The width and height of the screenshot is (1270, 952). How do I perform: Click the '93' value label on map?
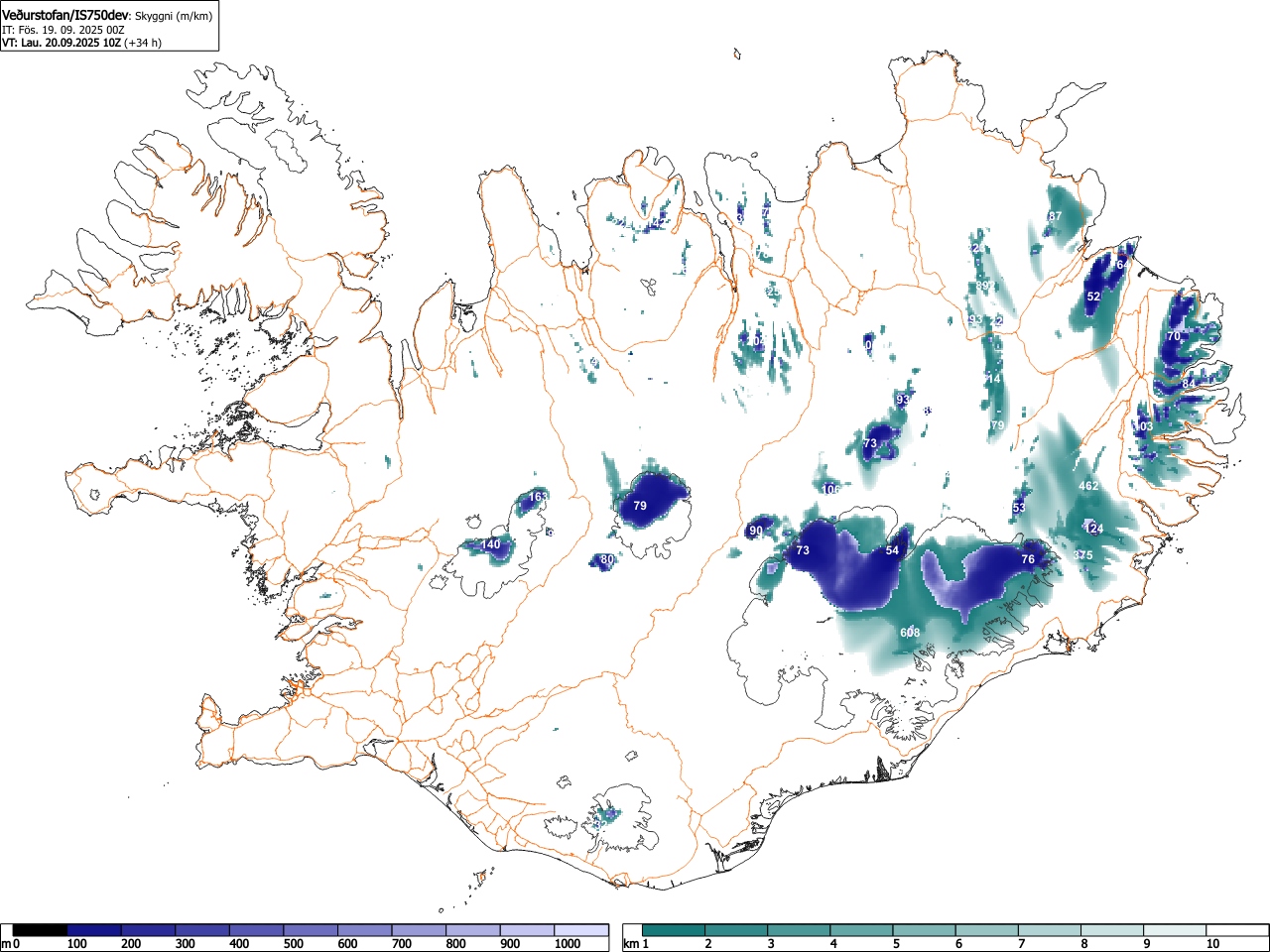point(903,400)
